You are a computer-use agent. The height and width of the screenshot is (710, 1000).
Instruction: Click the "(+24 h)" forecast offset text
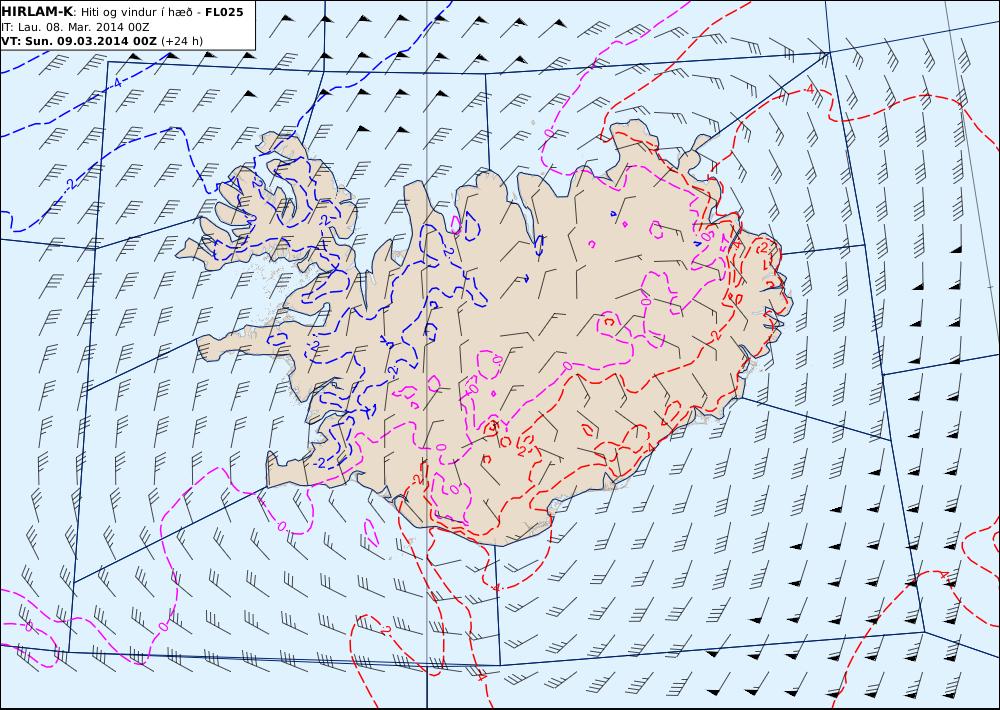point(182,41)
